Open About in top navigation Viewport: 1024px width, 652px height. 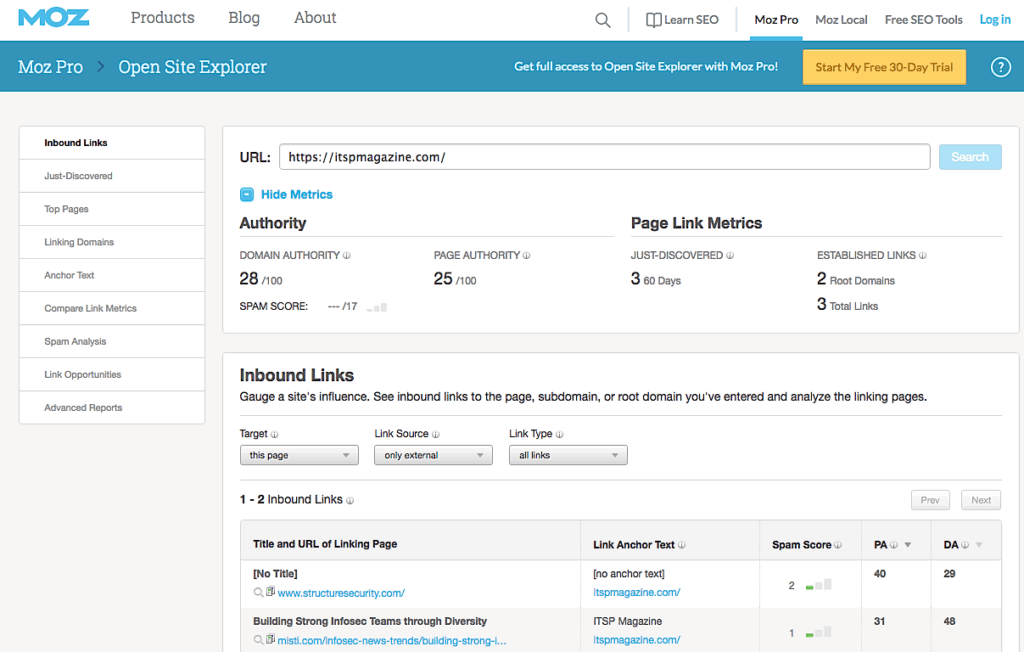[315, 18]
